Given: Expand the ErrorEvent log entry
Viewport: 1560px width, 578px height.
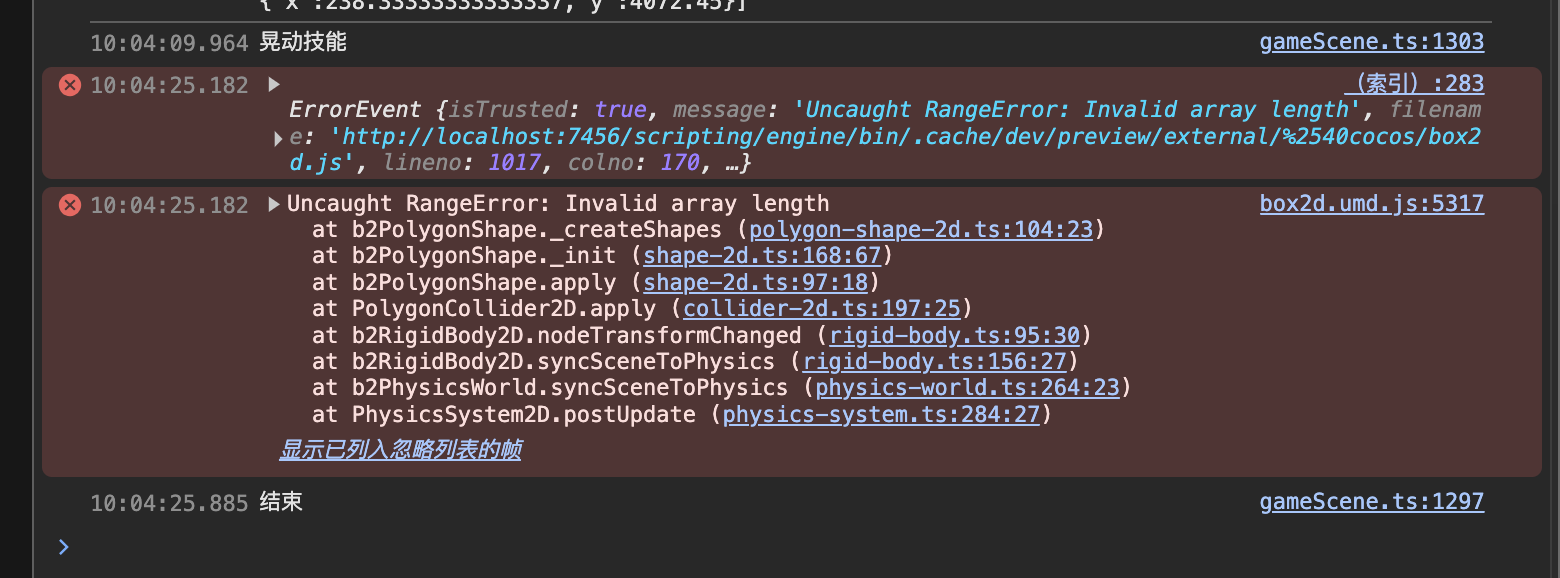Looking at the screenshot, I should (x=274, y=85).
